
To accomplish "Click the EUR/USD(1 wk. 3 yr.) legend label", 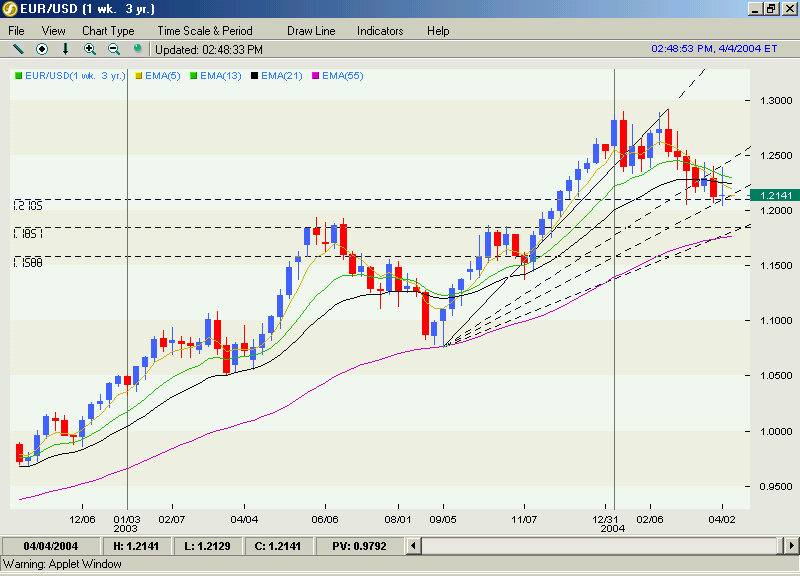I will pos(75,76).
